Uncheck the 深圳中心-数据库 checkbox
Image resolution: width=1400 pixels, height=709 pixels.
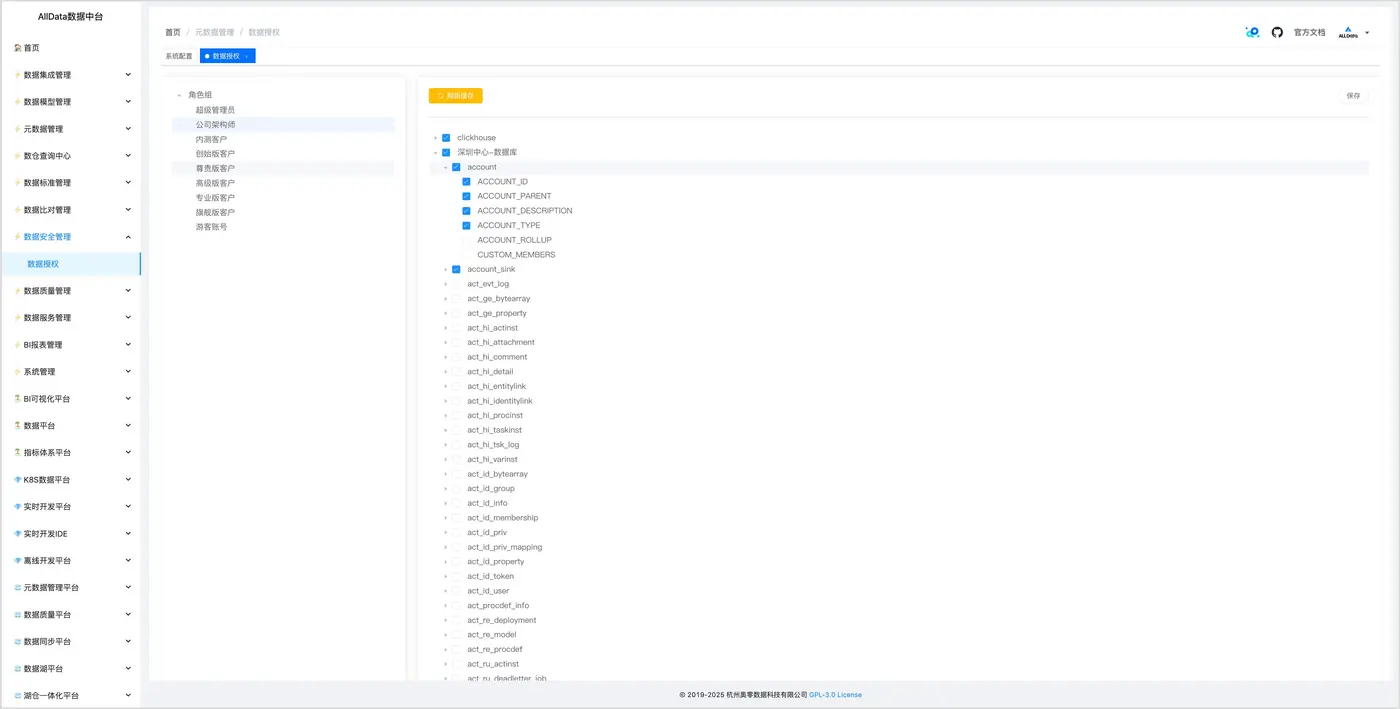click(446, 152)
